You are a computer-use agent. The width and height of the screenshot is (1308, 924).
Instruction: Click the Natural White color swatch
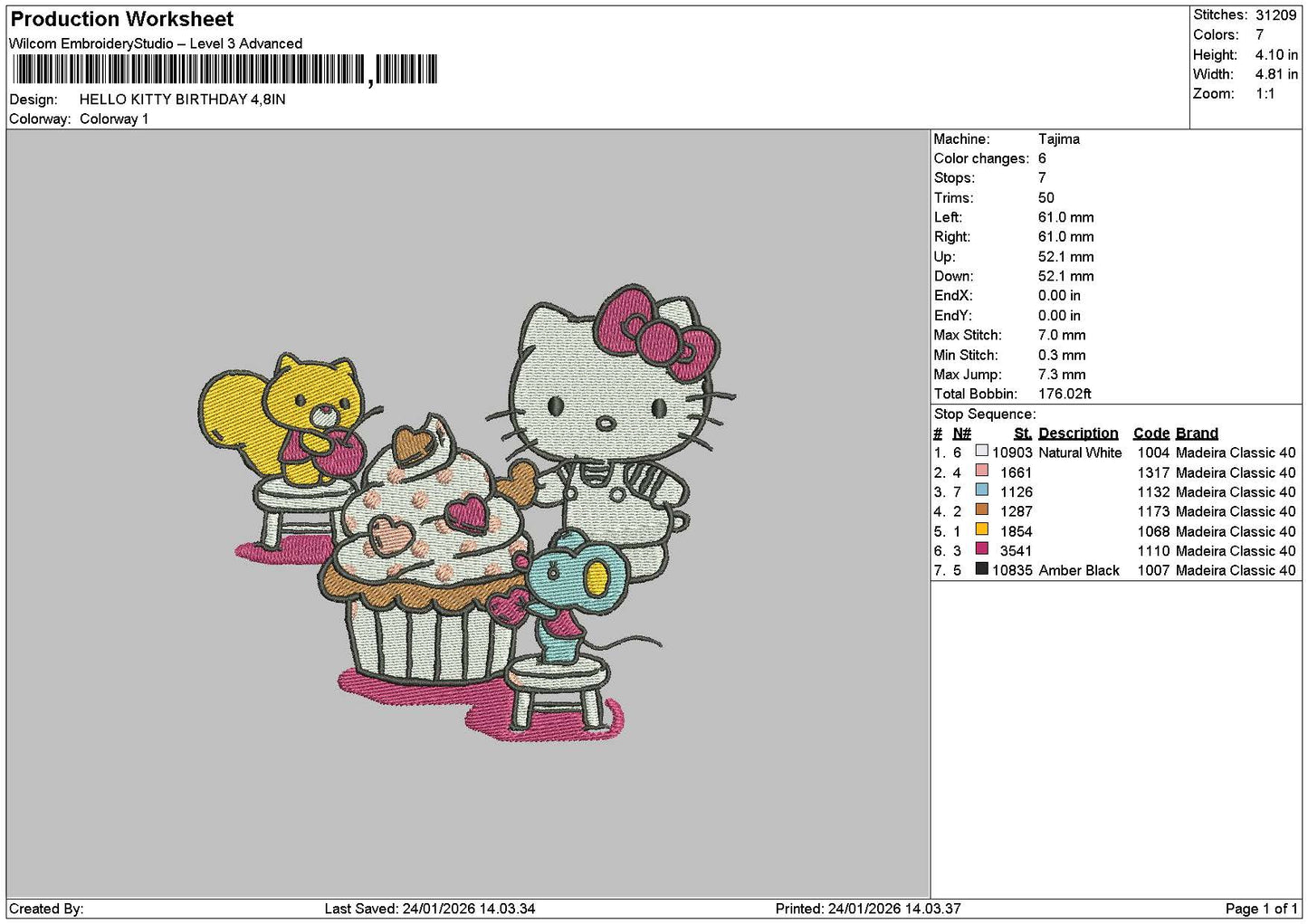981,451
